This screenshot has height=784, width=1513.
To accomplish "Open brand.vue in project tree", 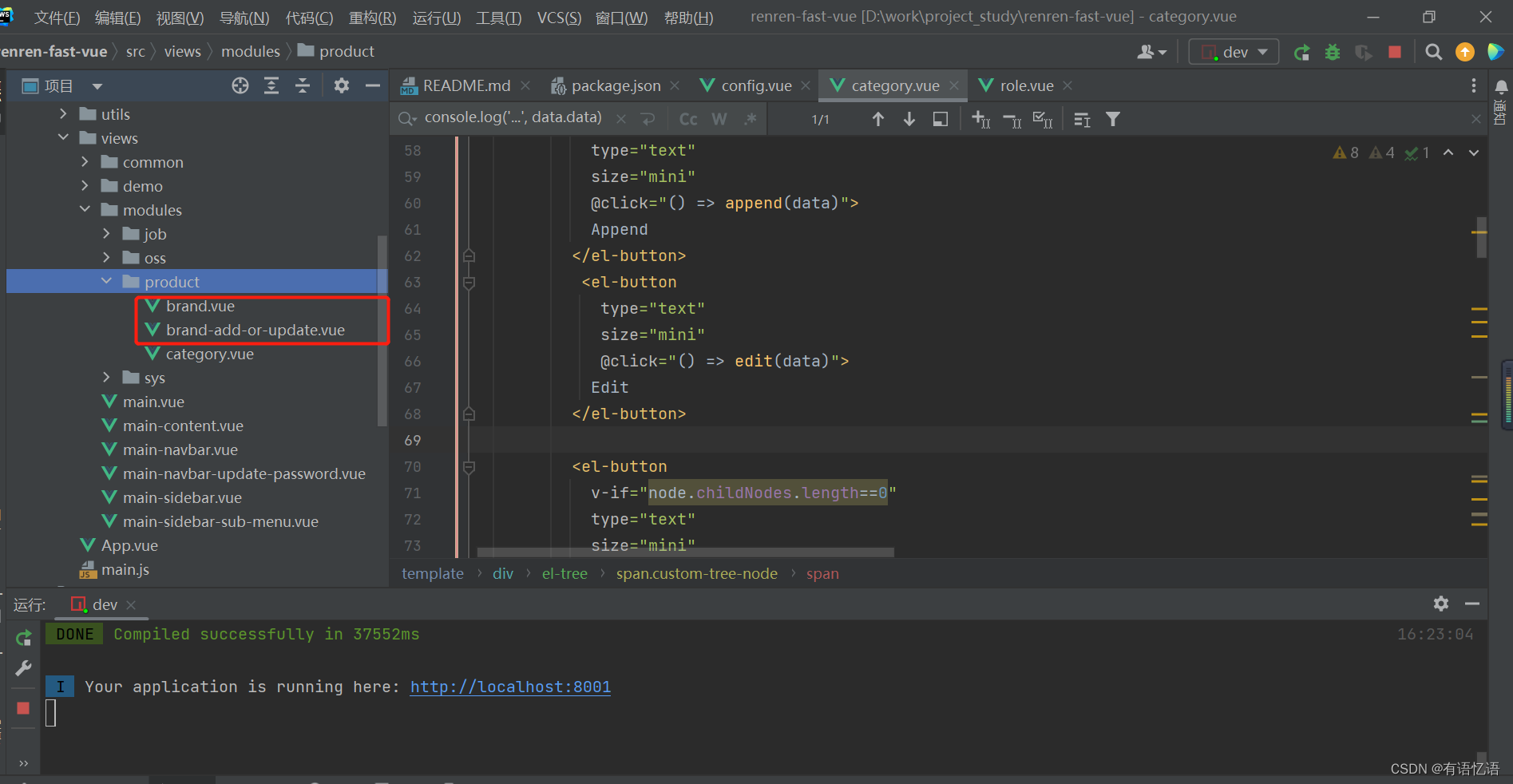I will 200,306.
